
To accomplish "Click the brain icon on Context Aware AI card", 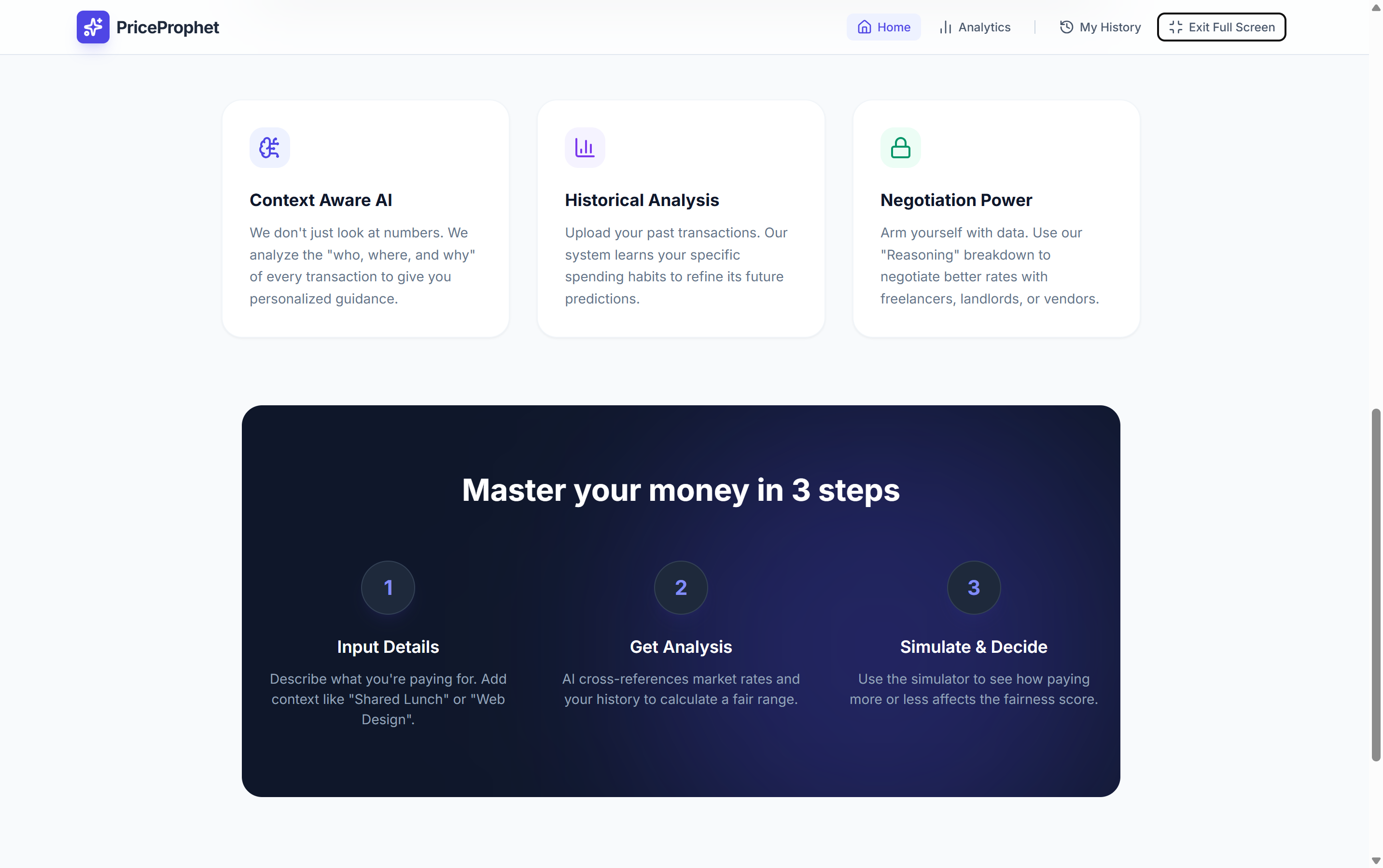I will 269,148.
